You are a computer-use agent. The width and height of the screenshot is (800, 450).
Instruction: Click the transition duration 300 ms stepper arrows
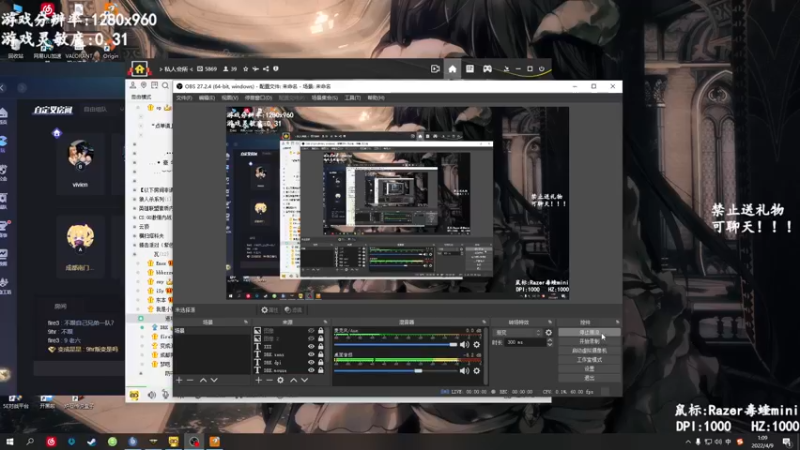click(549, 342)
